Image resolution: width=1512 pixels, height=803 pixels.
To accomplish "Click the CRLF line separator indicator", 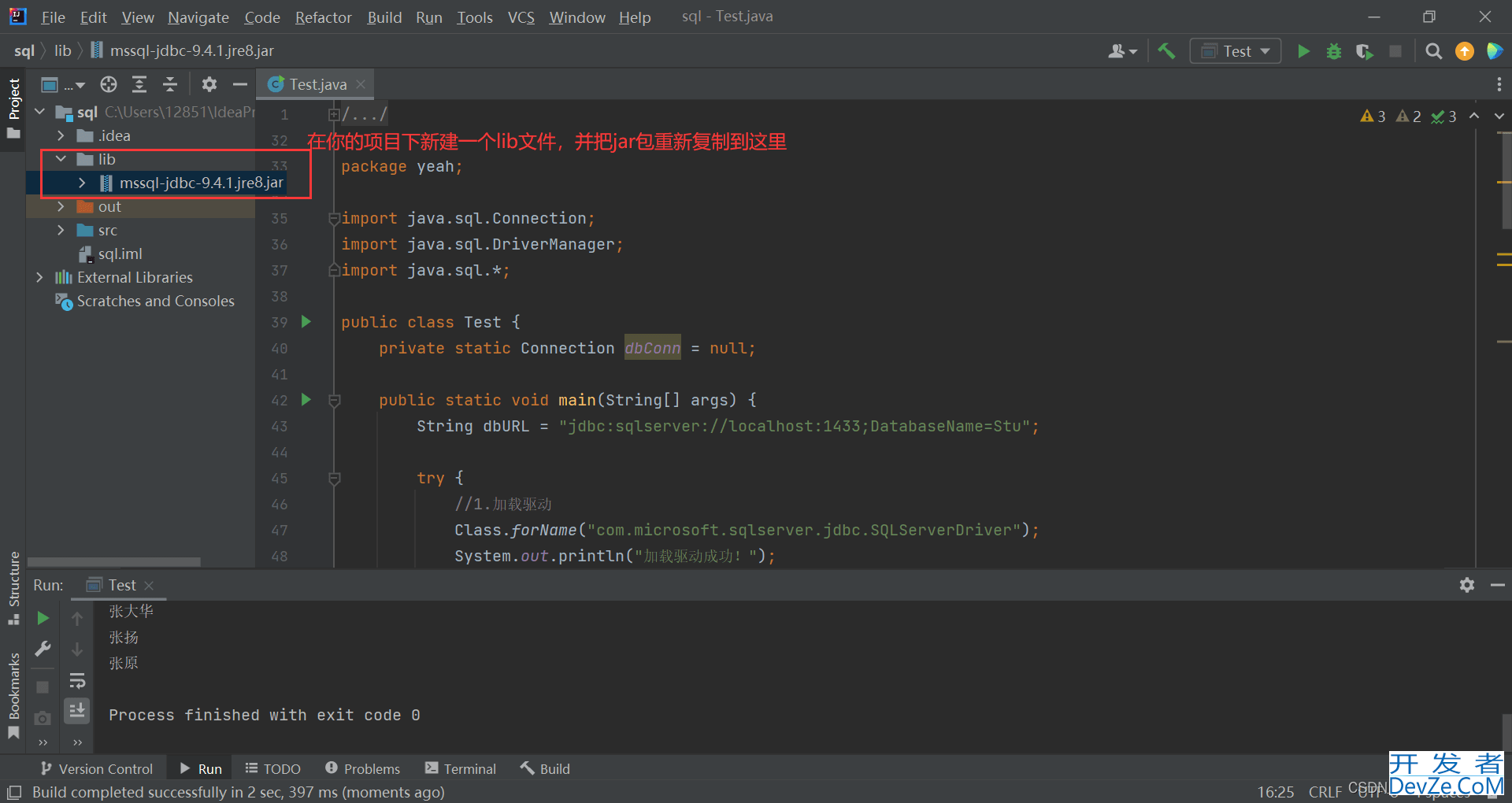I will click(x=1325, y=792).
